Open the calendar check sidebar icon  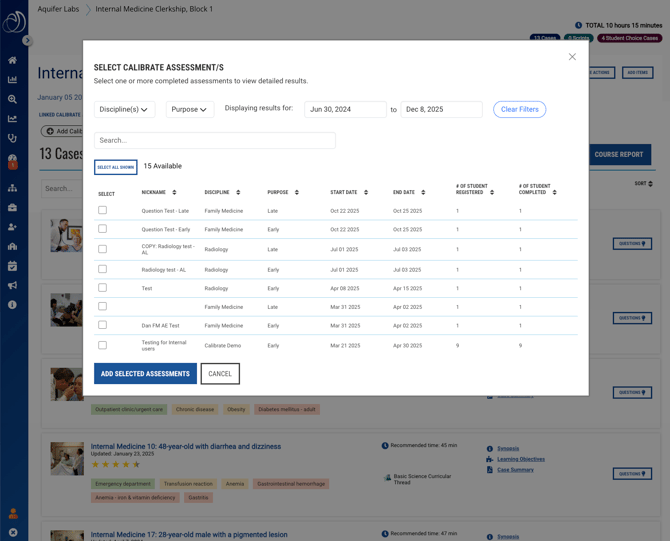(x=12, y=266)
